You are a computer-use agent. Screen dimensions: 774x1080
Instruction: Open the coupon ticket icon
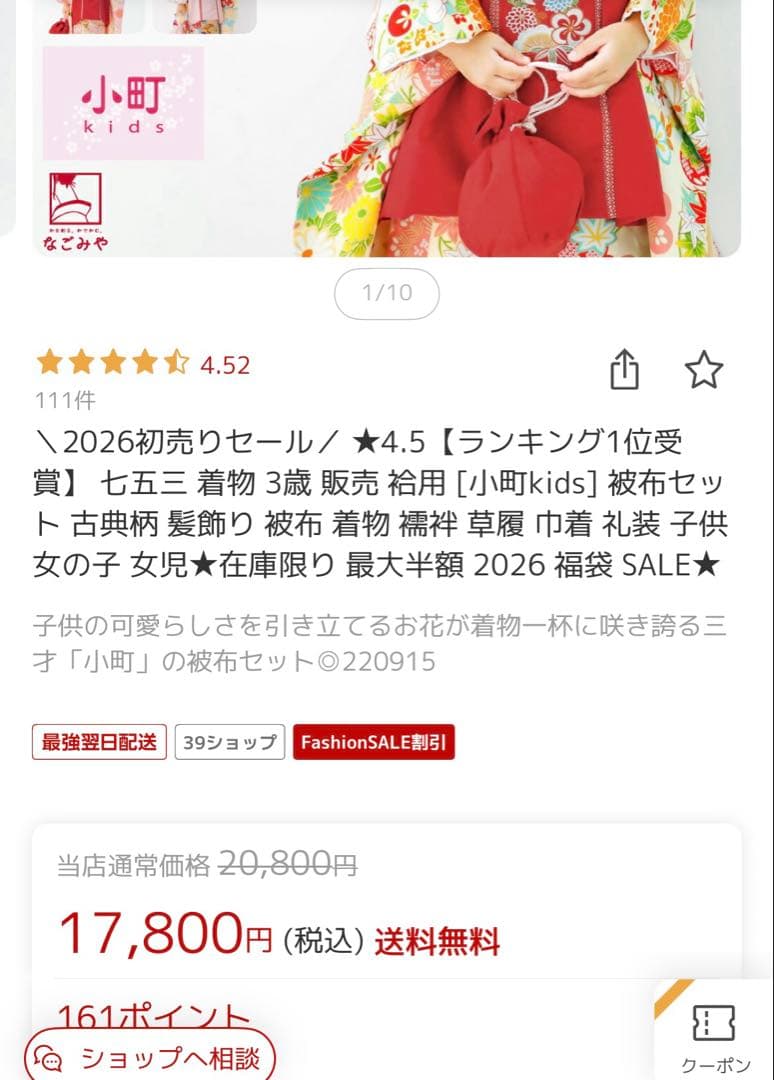click(x=713, y=1023)
